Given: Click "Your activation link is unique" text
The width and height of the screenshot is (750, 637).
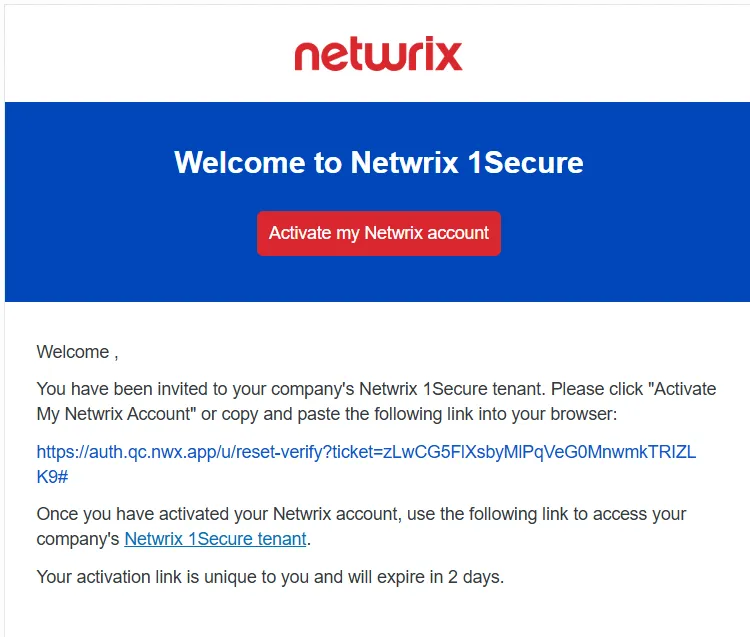Looking at the screenshot, I should (150, 577).
